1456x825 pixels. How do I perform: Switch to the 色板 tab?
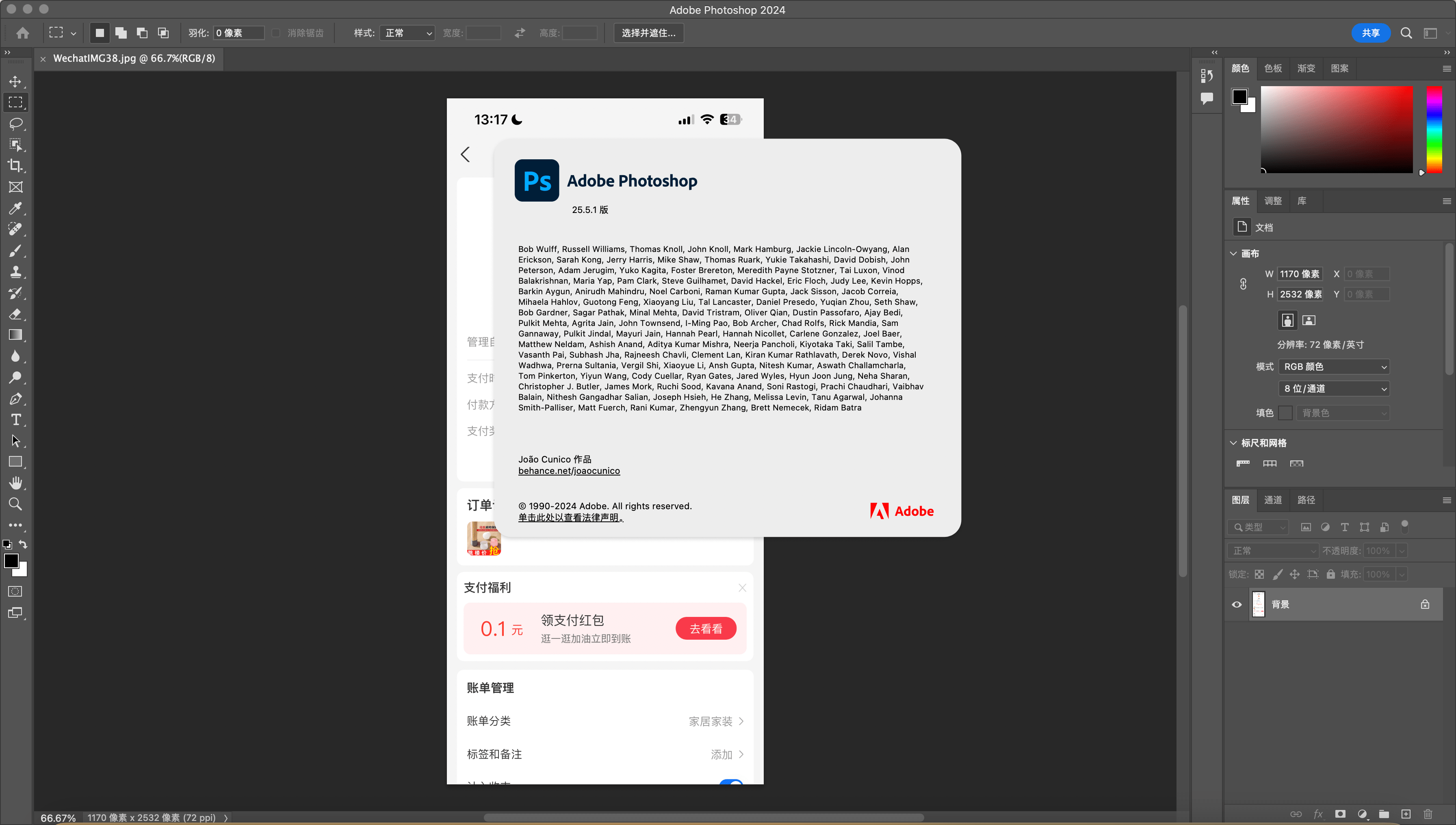[1272, 69]
